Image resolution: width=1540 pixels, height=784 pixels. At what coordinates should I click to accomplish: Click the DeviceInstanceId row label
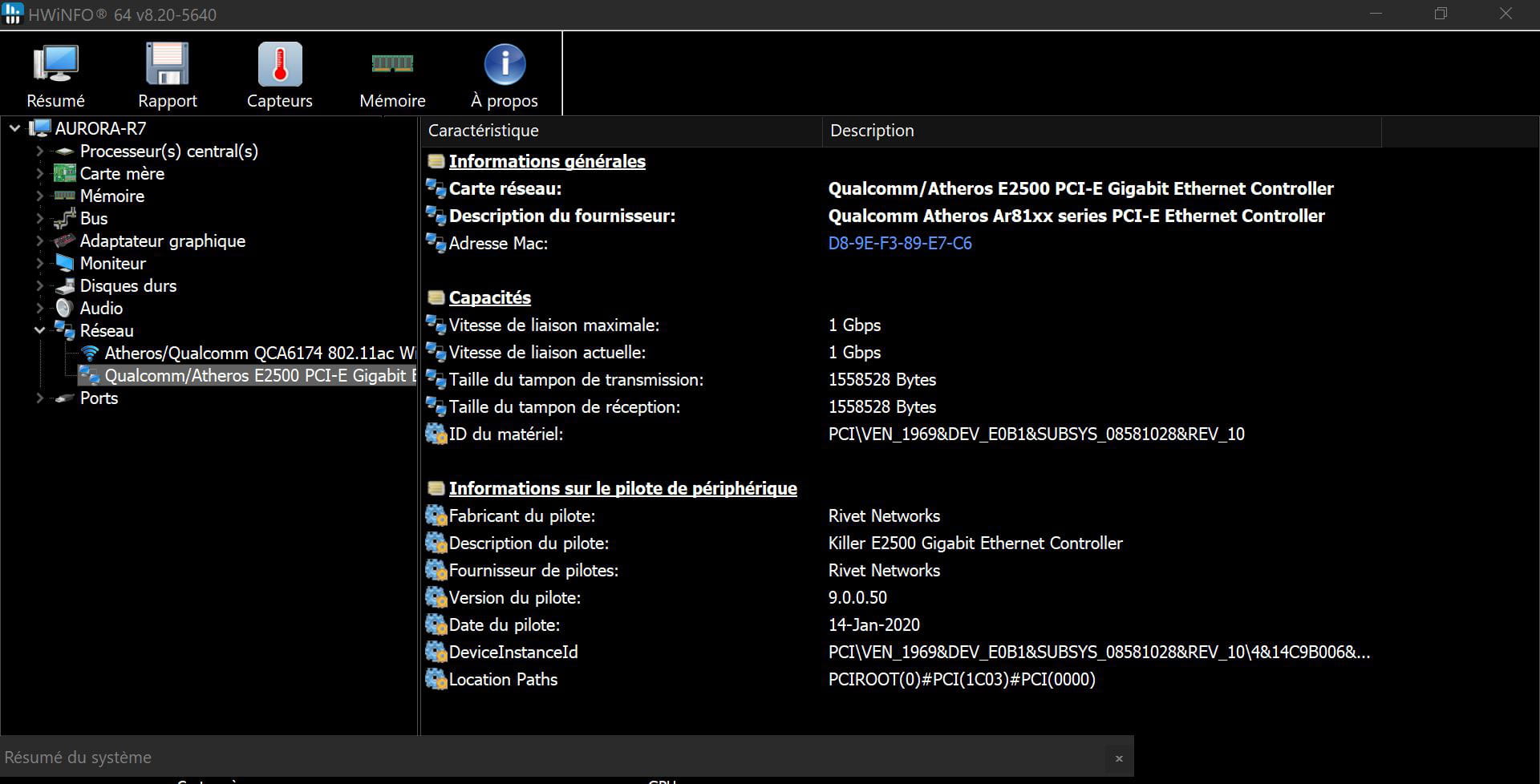(x=513, y=652)
